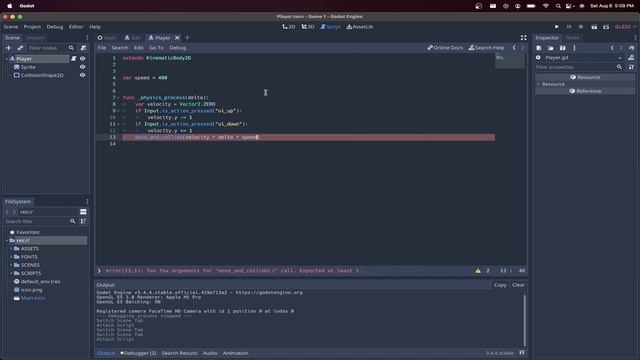Expand the ASSETS folder
This screenshot has width=640, height=360.
[11, 249]
